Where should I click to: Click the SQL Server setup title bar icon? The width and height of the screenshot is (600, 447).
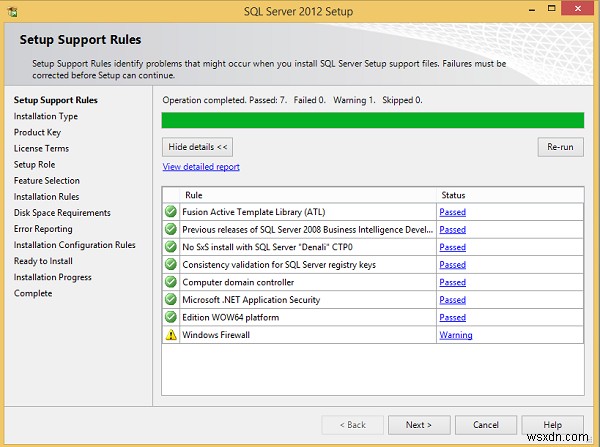13,12
